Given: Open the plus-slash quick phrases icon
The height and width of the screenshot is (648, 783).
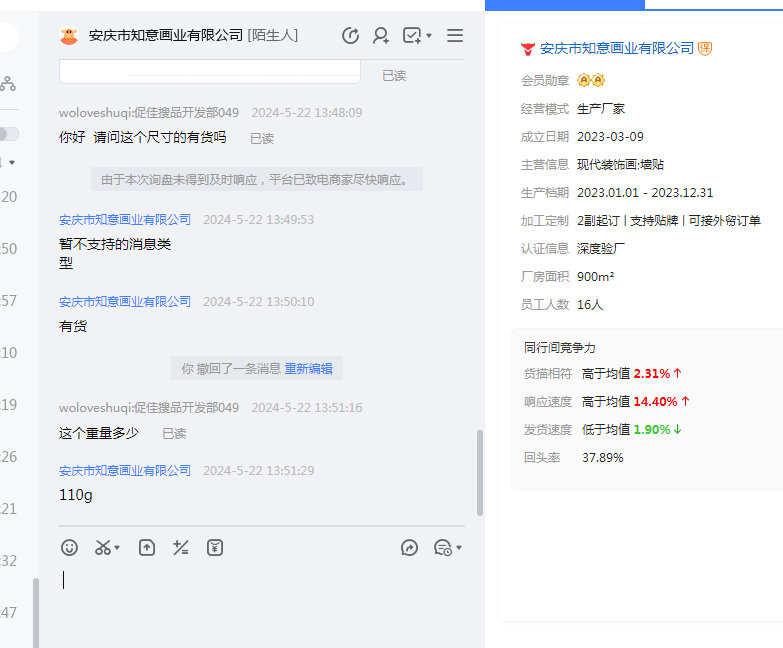Looking at the screenshot, I should click(x=181, y=547).
